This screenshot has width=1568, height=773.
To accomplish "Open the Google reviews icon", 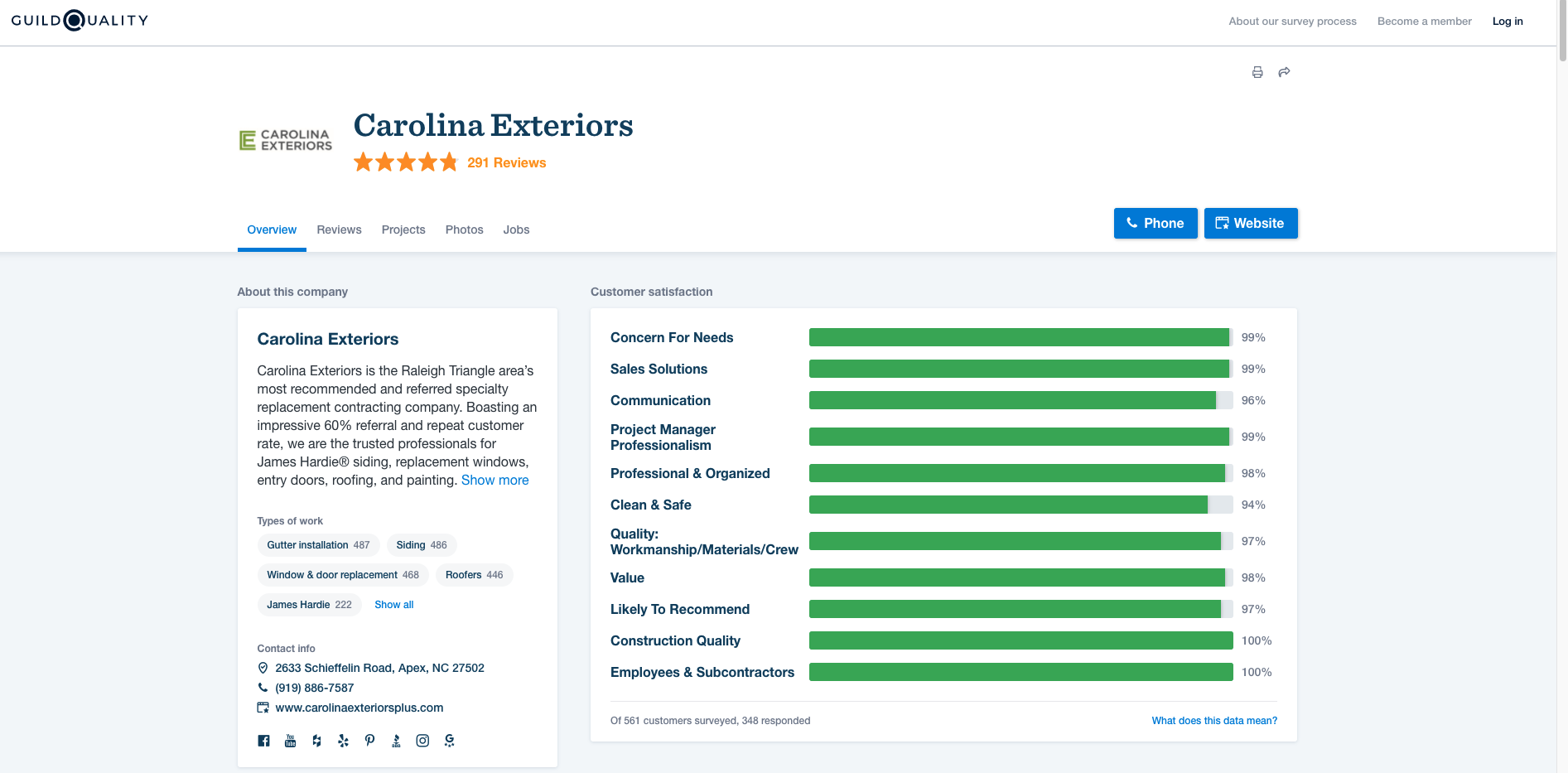I will tap(449, 741).
